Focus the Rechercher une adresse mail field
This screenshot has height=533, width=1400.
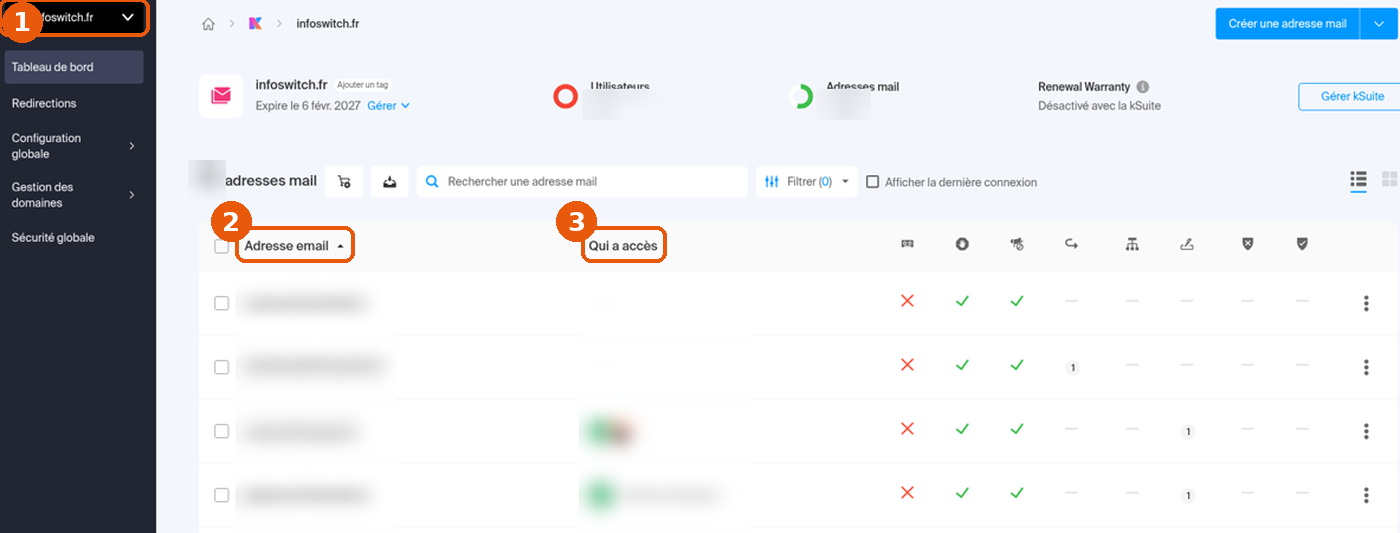click(582, 182)
